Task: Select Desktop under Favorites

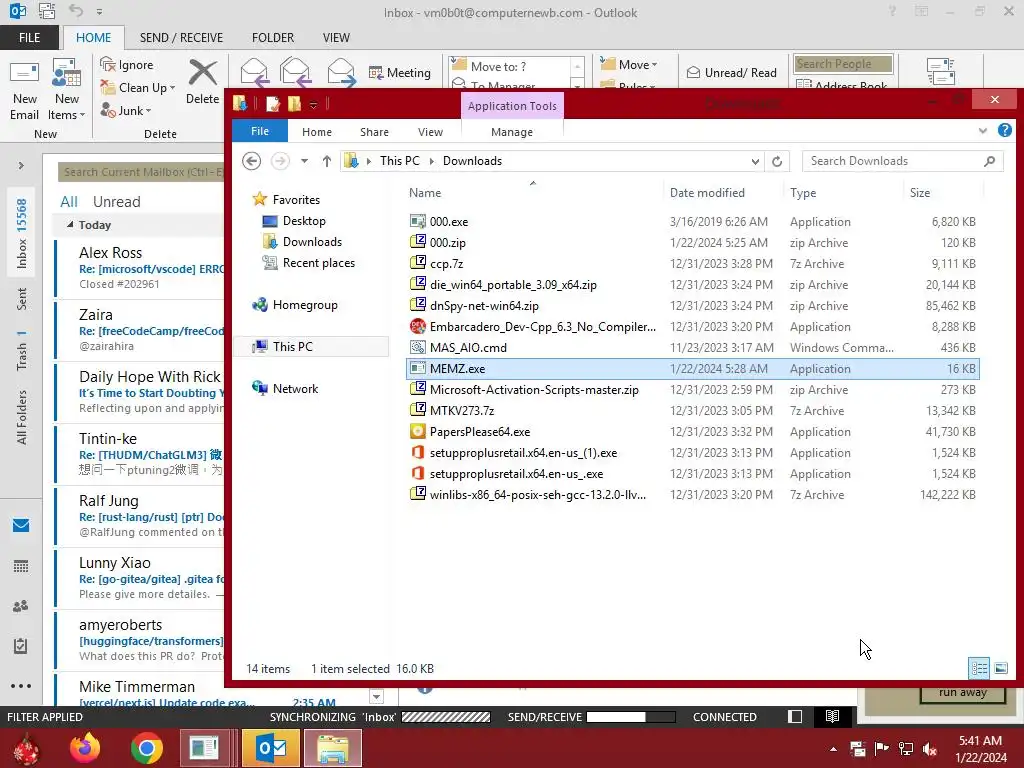Action: tap(304, 221)
